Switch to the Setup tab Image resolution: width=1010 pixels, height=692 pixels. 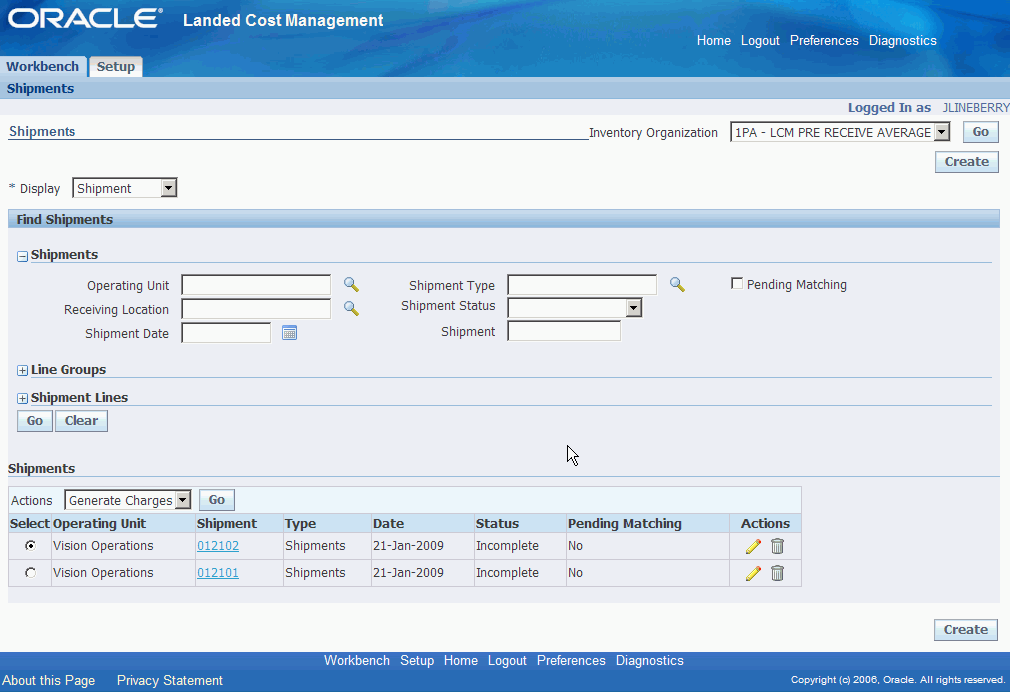pos(116,66)
